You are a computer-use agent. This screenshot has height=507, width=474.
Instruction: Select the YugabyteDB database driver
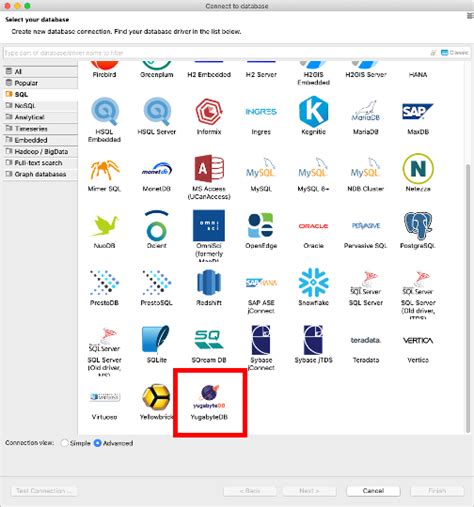point(209,402)
